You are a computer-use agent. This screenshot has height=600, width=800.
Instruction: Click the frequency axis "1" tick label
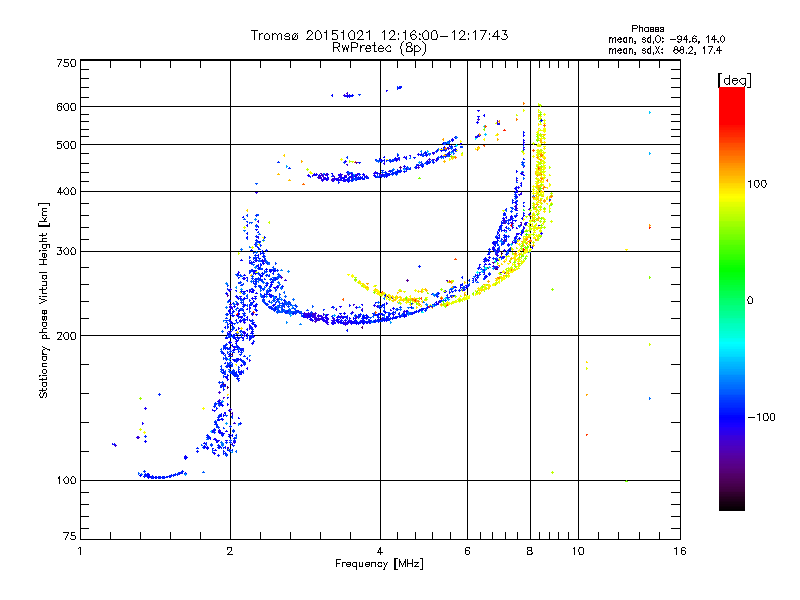point(80,551)
